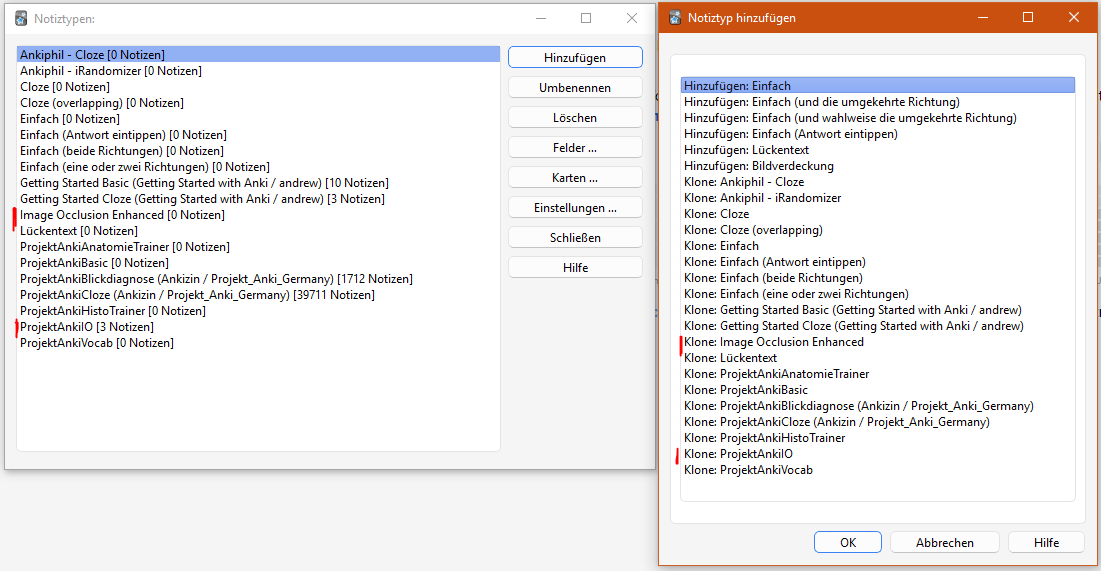Choose 'Klone: Lückentext'
Screen dimensions: 1101x571
click(x=878, y=358)
